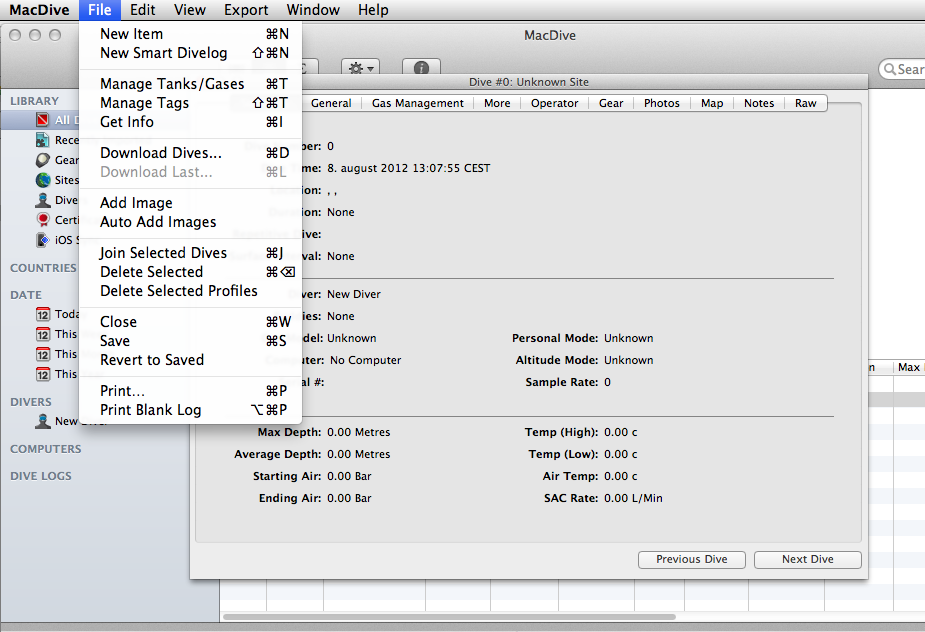This screenshot has height=632, width=925.
Task: Choose Download Dives… from the File menu
Action: tap(161, 153)
